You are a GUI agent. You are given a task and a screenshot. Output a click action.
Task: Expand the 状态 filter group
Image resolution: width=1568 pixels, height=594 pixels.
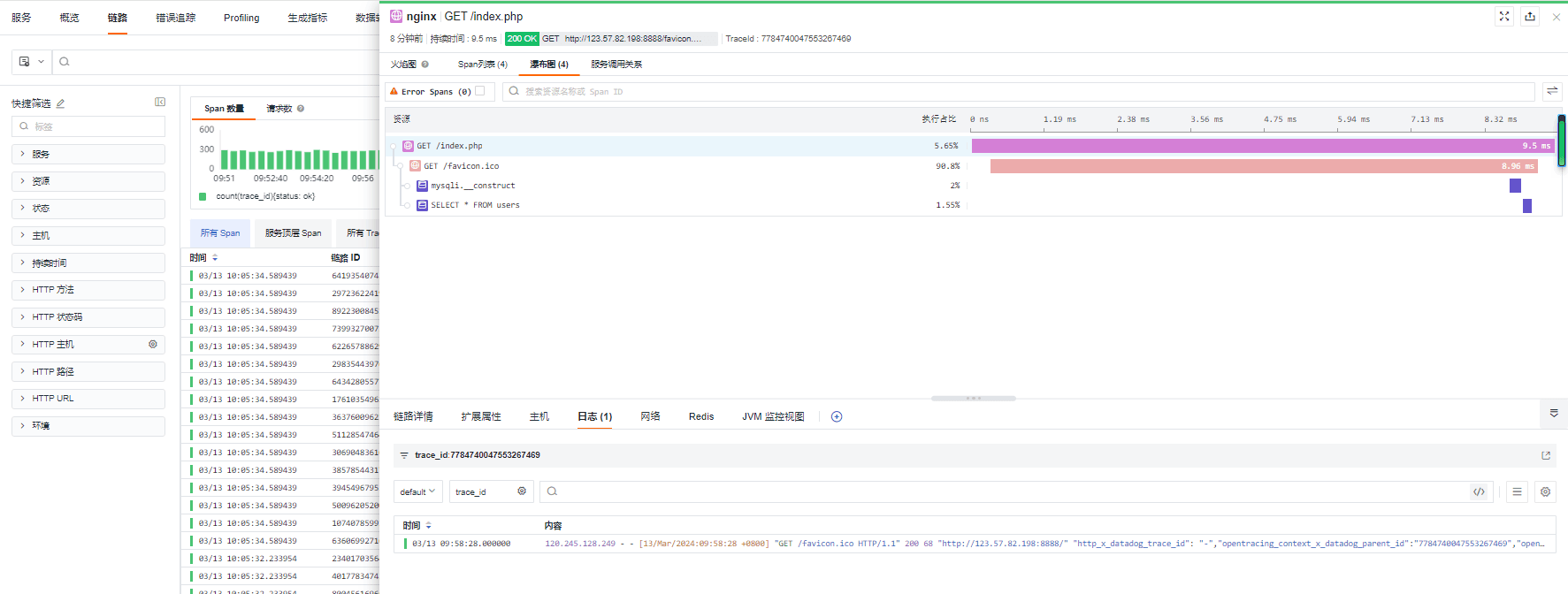point(88,209)
